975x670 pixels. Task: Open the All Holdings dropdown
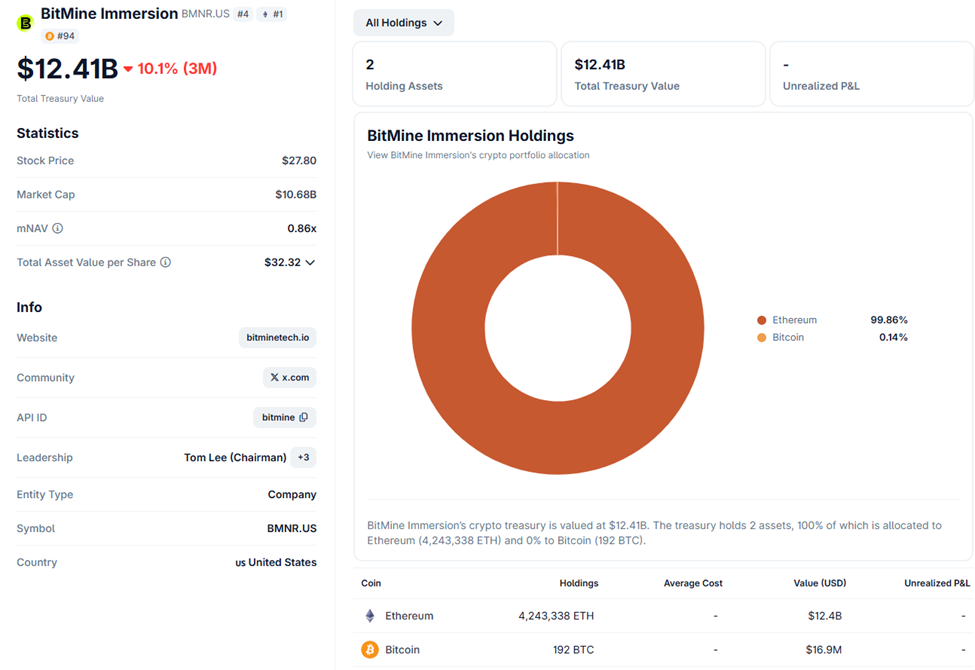point(403,22)
